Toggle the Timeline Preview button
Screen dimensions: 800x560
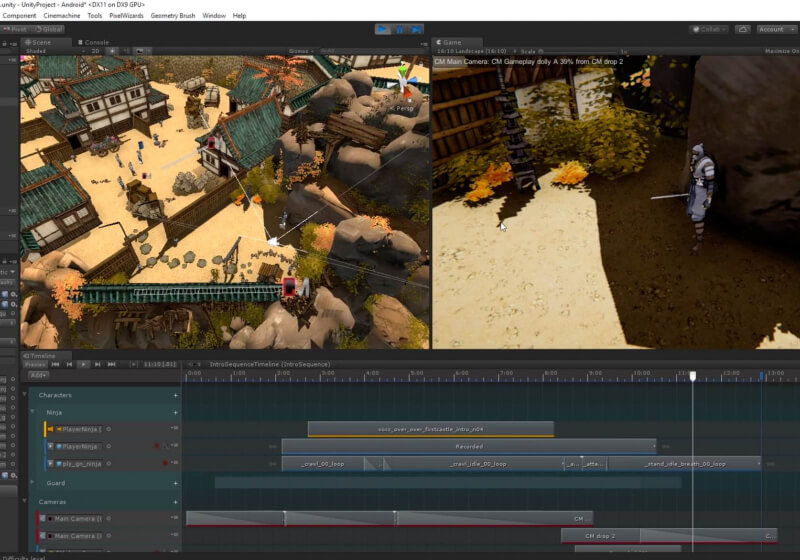click(x=35, y=364)
